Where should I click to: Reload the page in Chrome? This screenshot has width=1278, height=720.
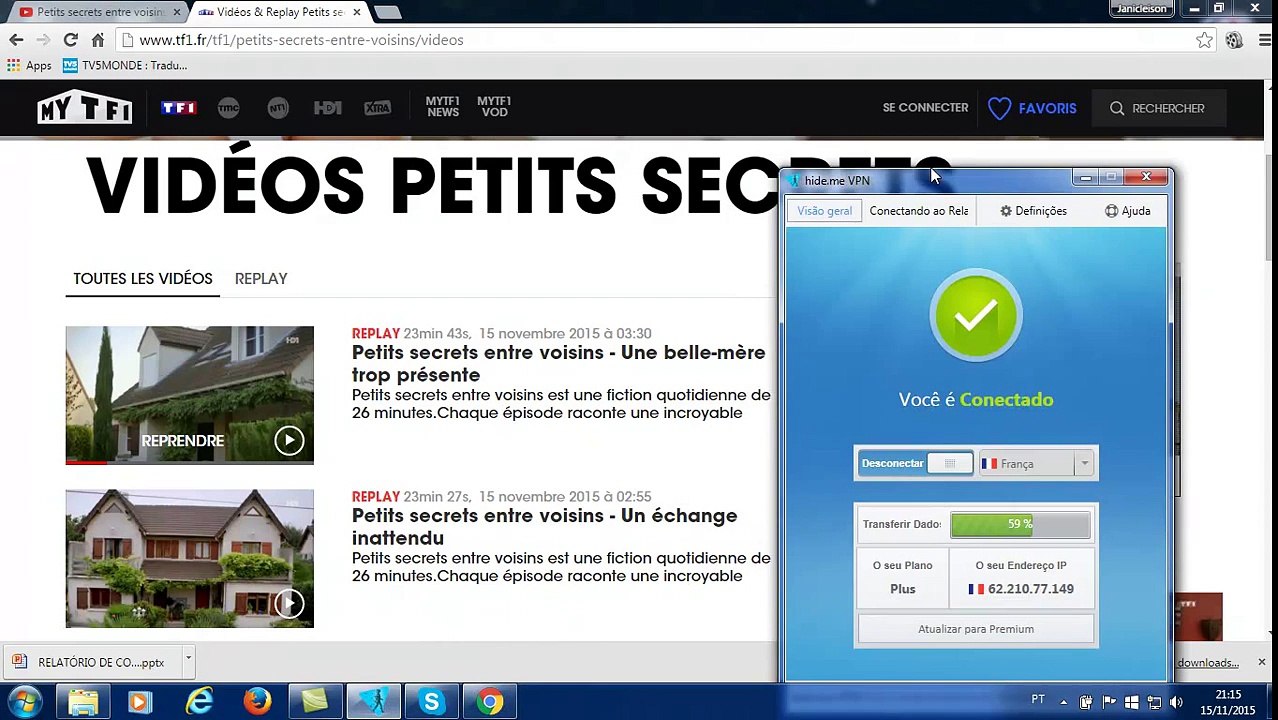pos(70,40)
